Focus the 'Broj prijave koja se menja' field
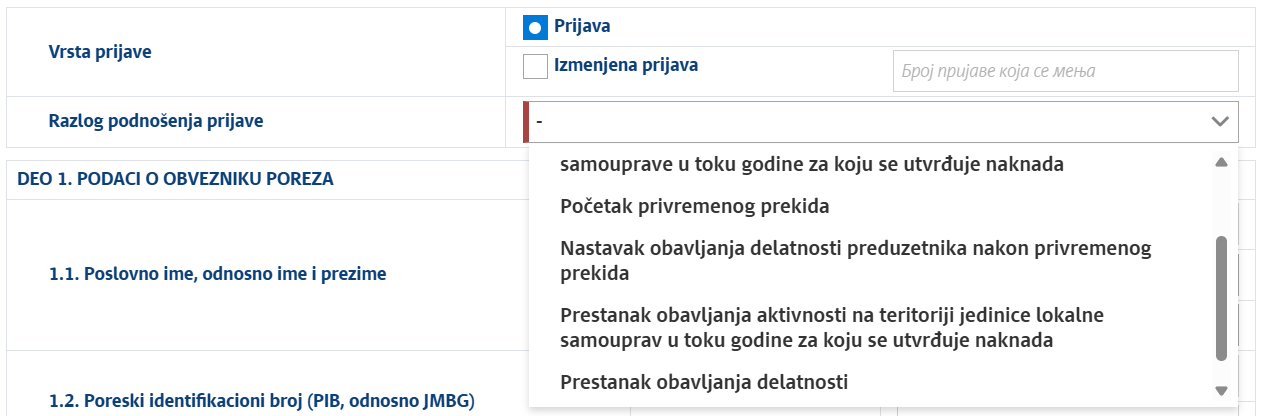The height and width of the screenshot is (416, 1286). (1065, 71)
